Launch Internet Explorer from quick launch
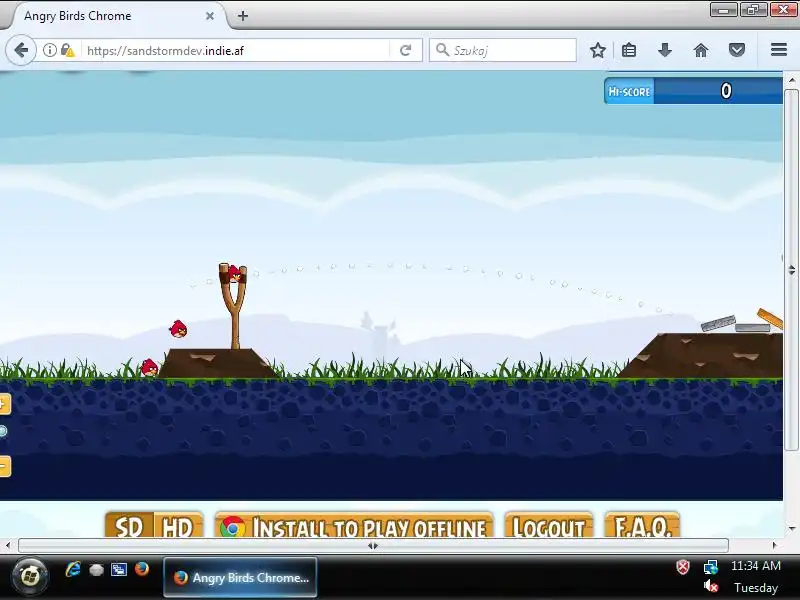Viewport: 800px width, 600px height. (x=72, y=569)
